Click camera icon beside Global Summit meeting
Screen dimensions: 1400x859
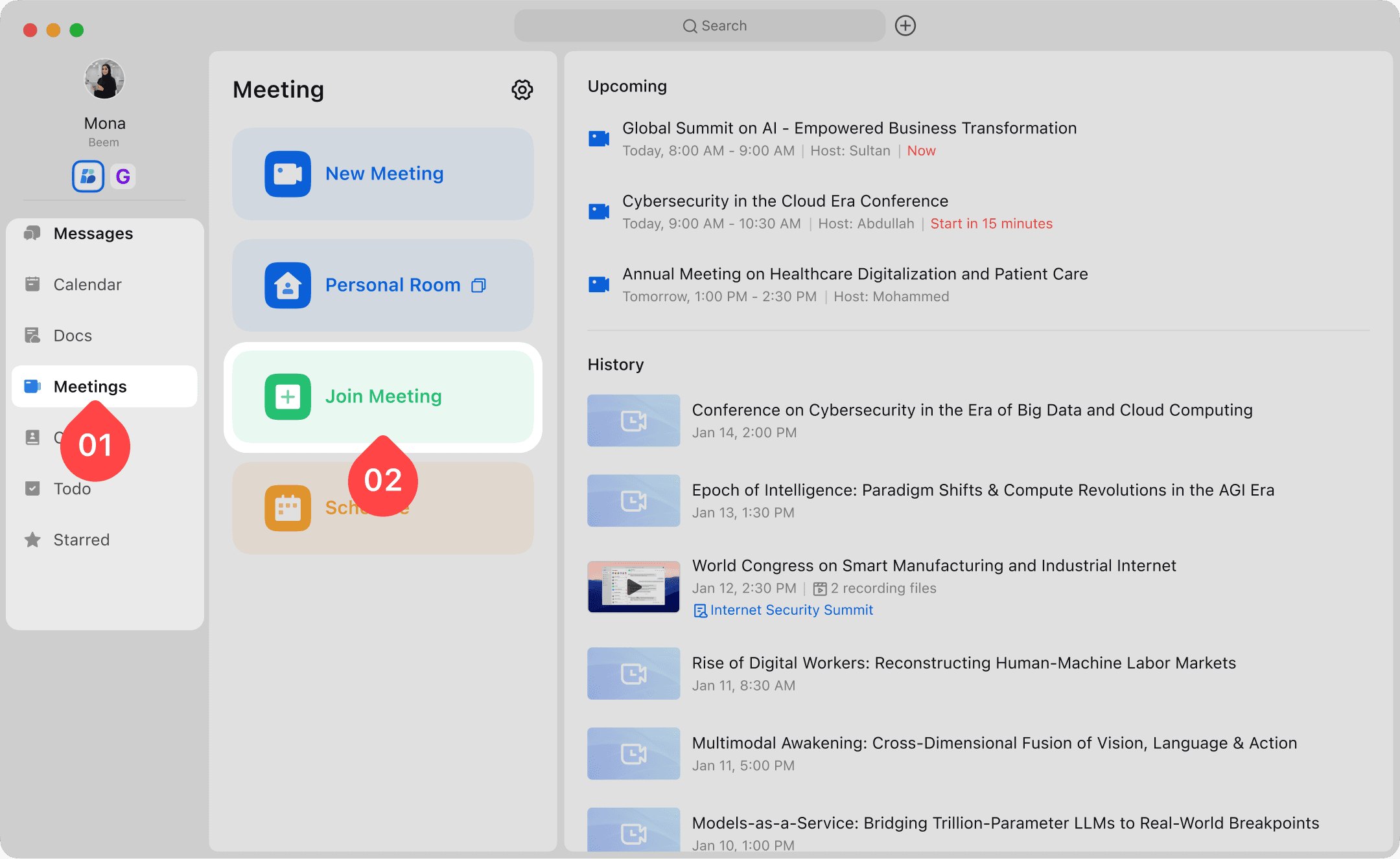pyautogui.click(x=598, y=139)
